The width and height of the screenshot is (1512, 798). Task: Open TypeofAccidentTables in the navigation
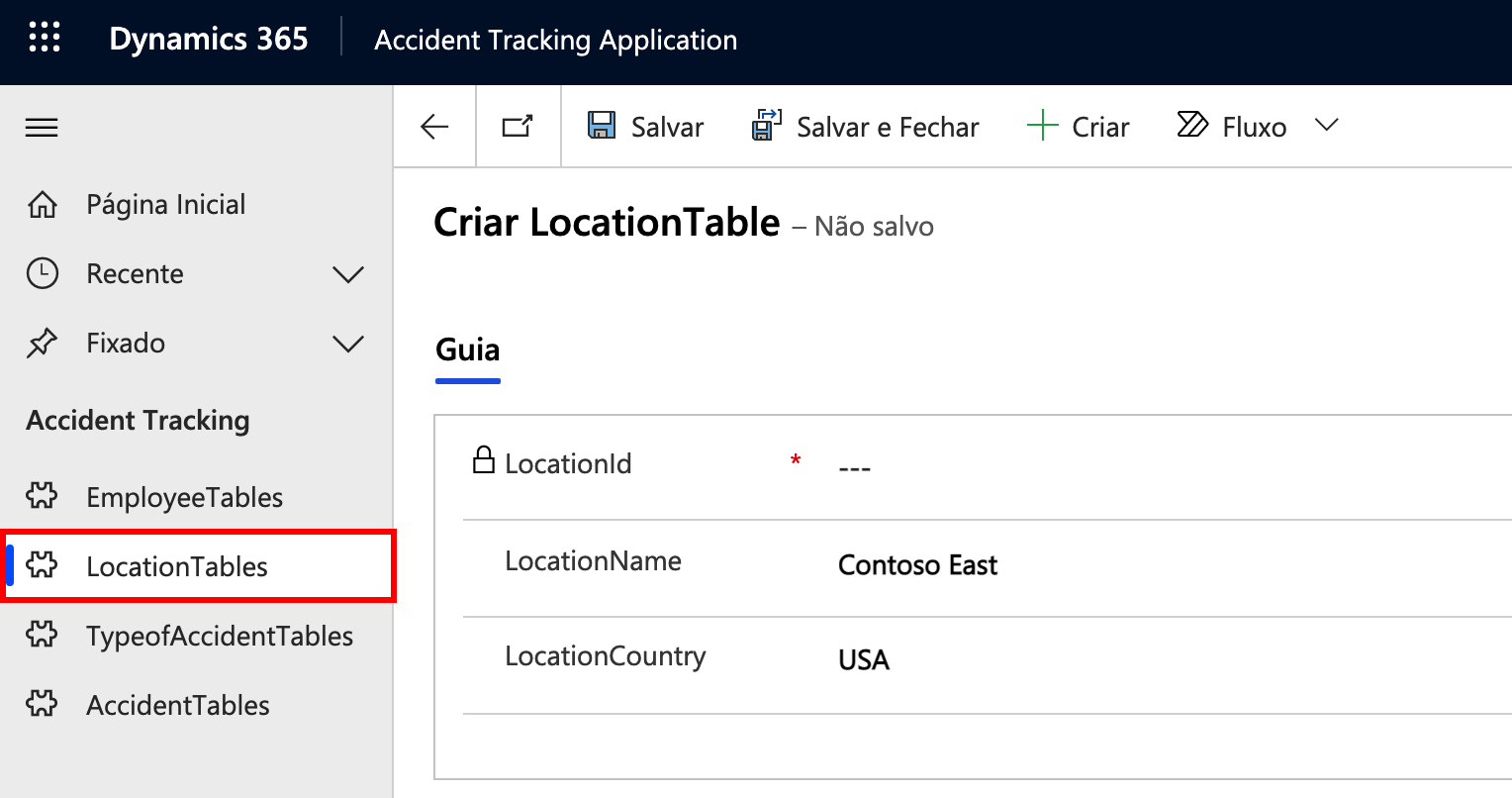[220, 636]
